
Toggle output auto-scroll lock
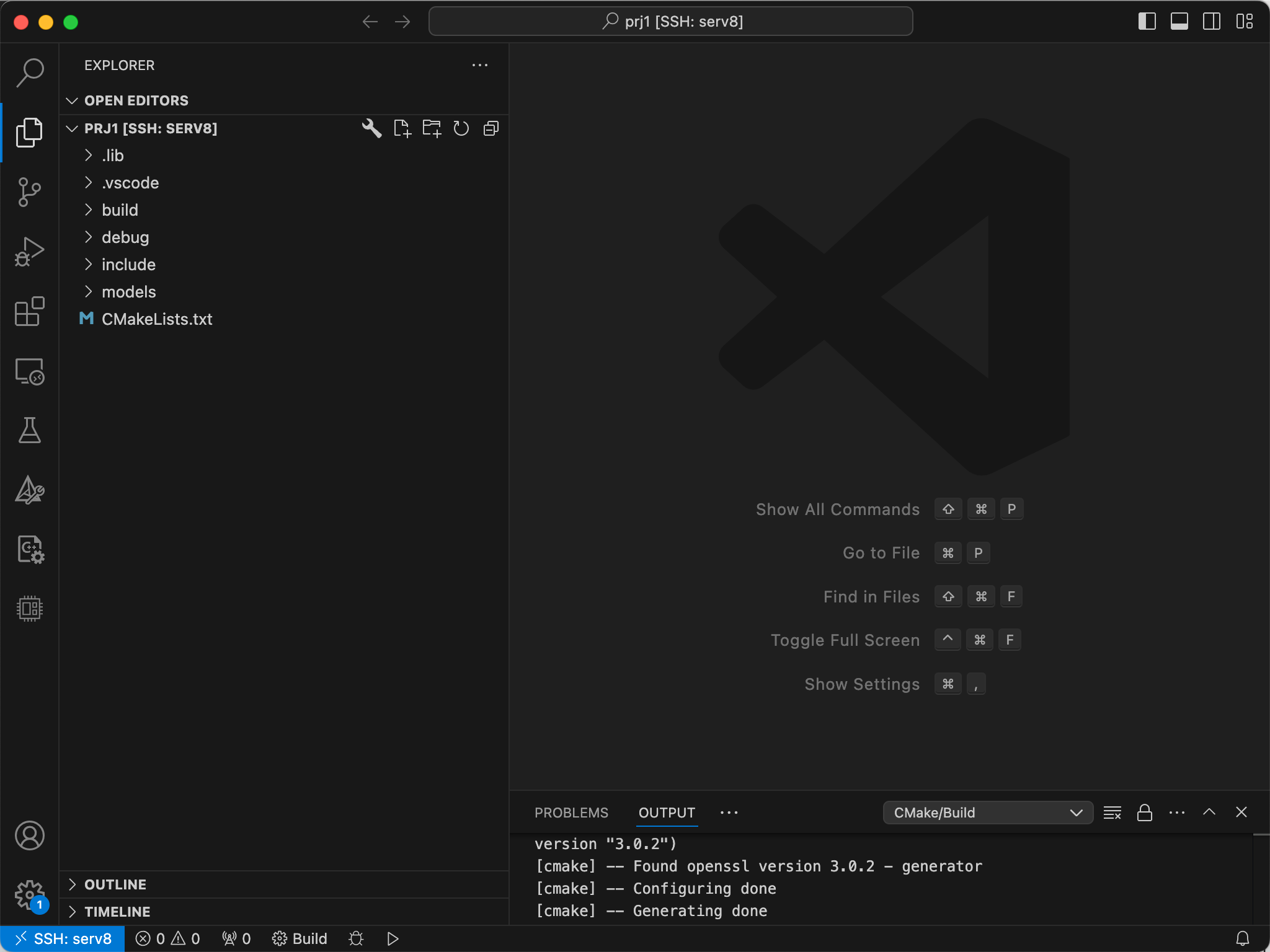[1145, 813]
